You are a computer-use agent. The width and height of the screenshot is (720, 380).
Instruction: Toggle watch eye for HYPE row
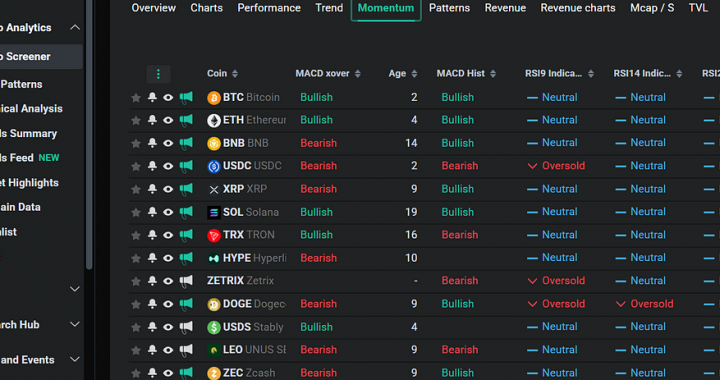tap(168, 258)
